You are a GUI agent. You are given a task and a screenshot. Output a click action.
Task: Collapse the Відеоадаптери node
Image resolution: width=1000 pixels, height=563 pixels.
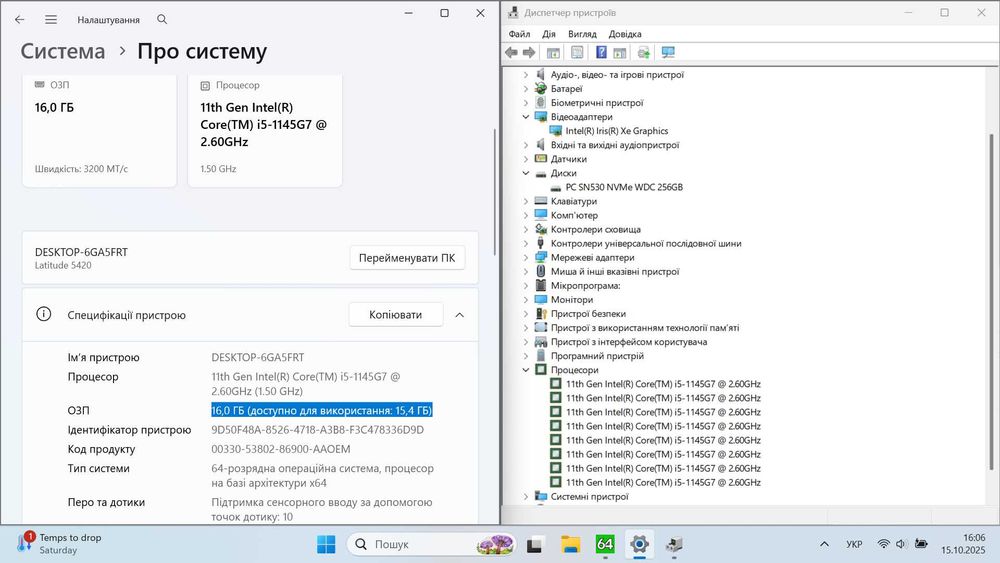(x=526, y=117)
